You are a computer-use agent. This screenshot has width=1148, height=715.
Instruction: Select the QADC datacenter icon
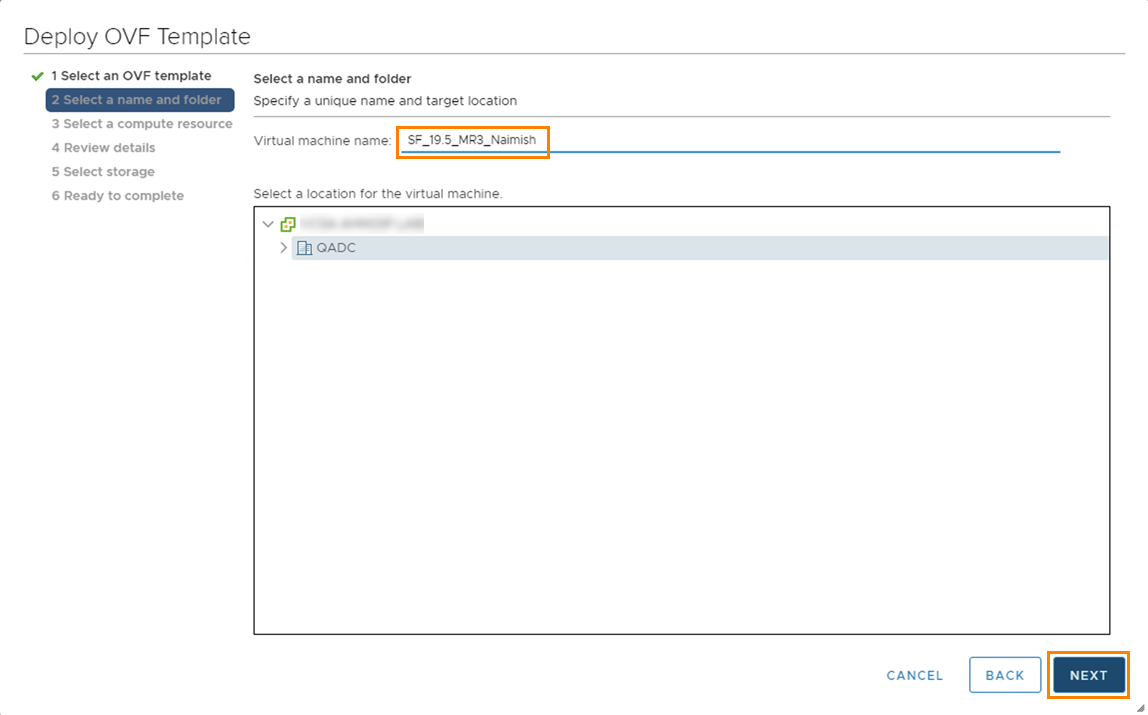point(302,247)
